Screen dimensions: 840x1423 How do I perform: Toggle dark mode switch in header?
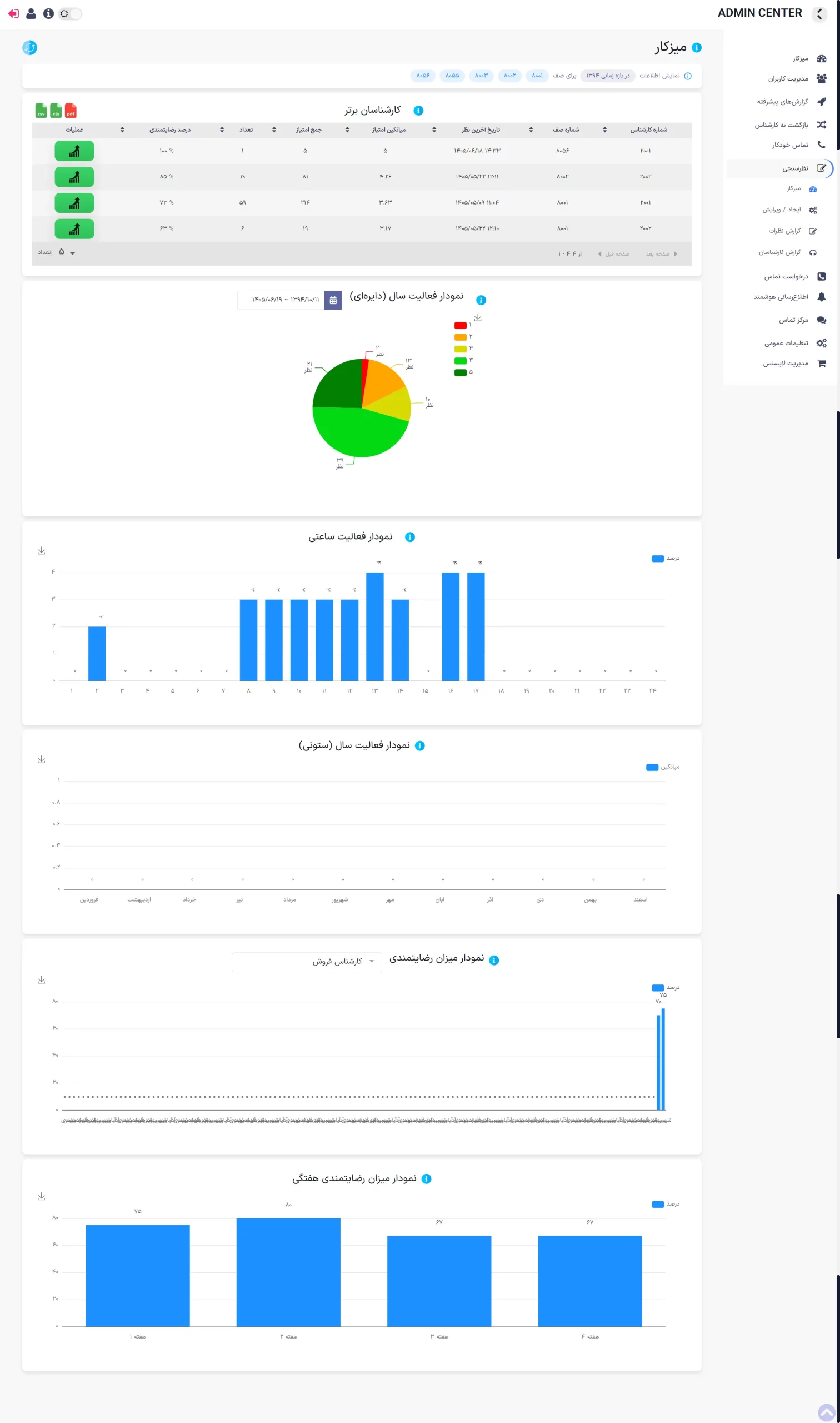click(x=70, y=13)
